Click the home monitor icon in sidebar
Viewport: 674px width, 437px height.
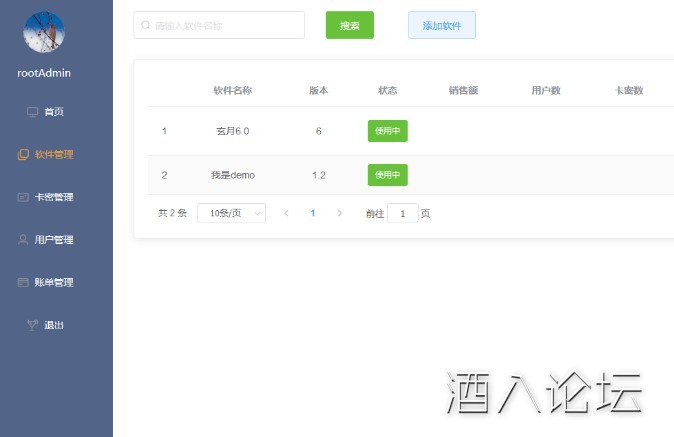point(32,112)
